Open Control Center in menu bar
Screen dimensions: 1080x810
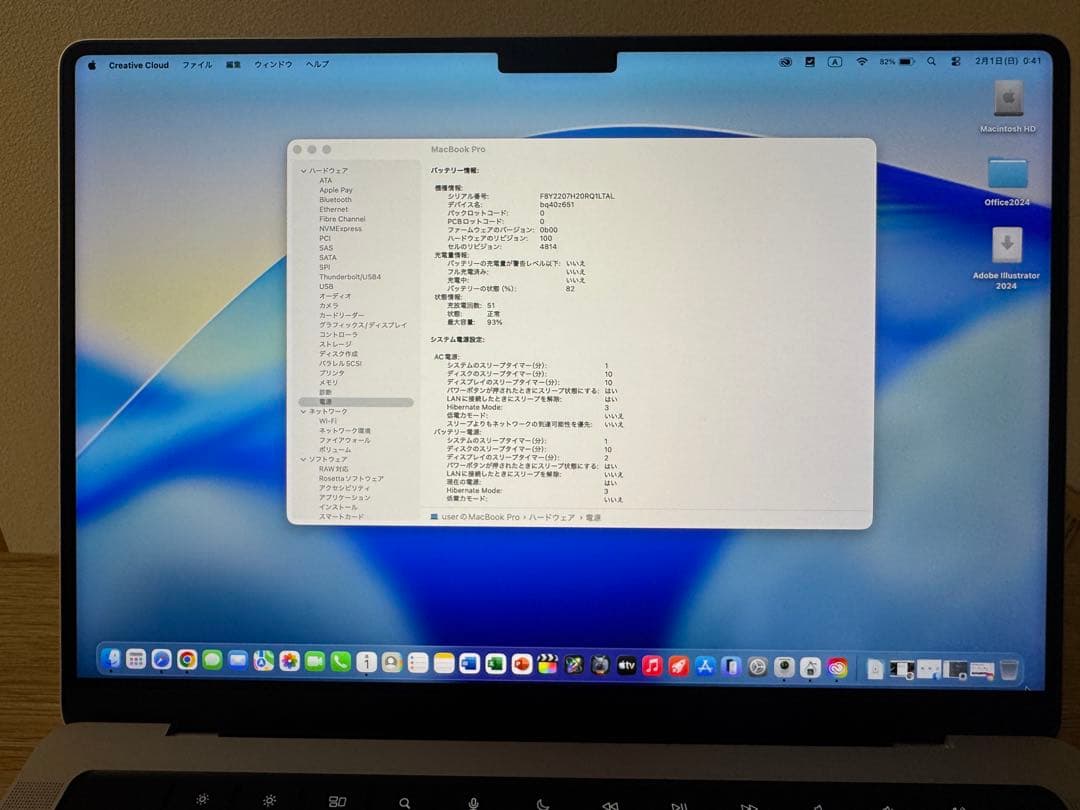click(x=956, y=61)
